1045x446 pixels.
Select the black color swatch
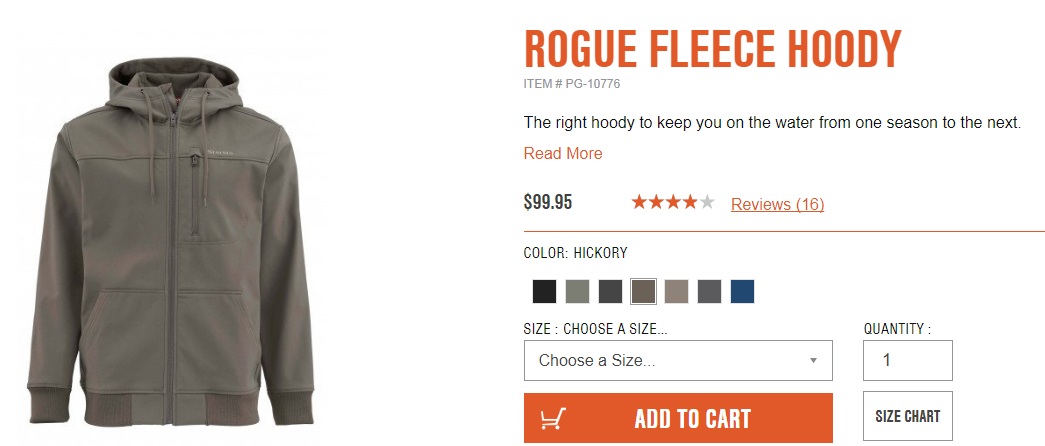544,291
